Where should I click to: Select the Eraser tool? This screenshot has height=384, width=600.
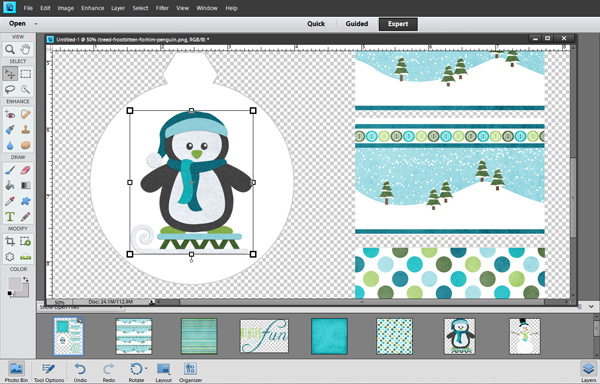pyautogui.click(x=25, y=170)
